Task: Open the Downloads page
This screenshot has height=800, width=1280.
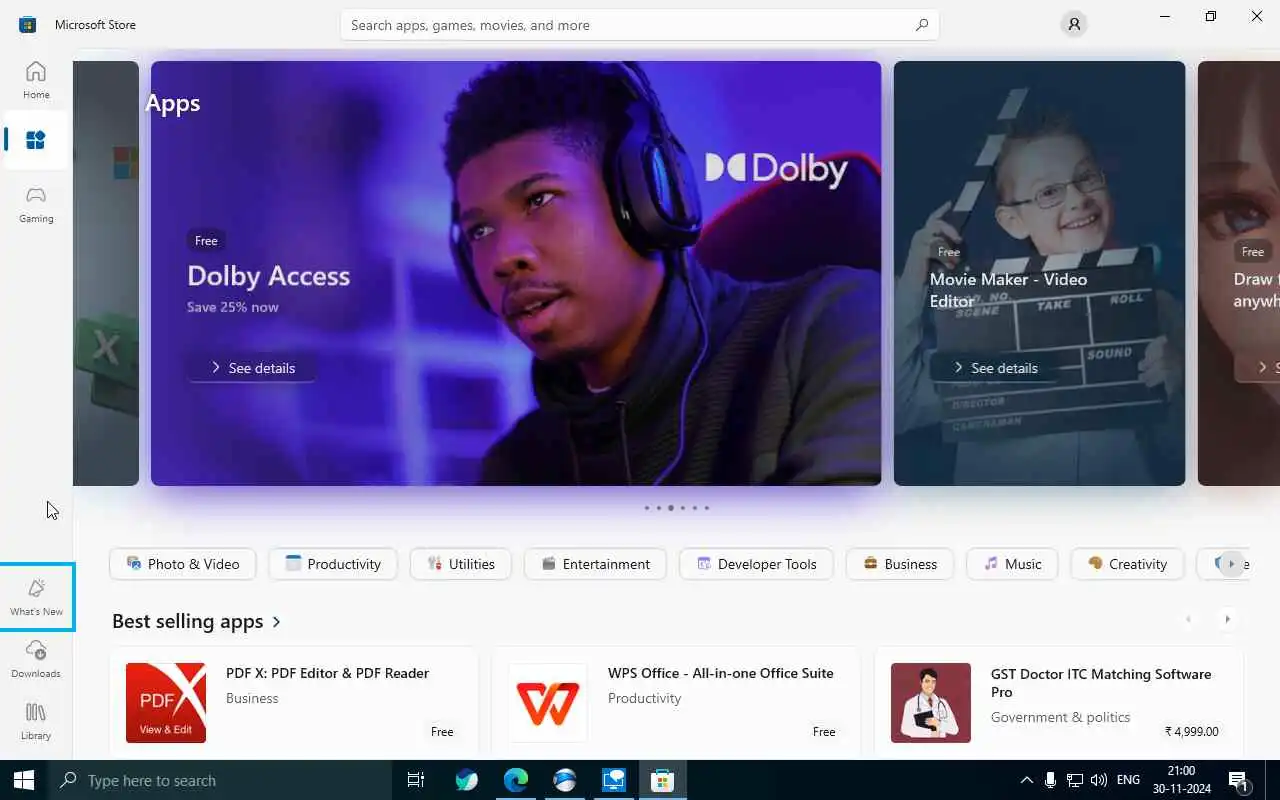Action: coord(36,659)
